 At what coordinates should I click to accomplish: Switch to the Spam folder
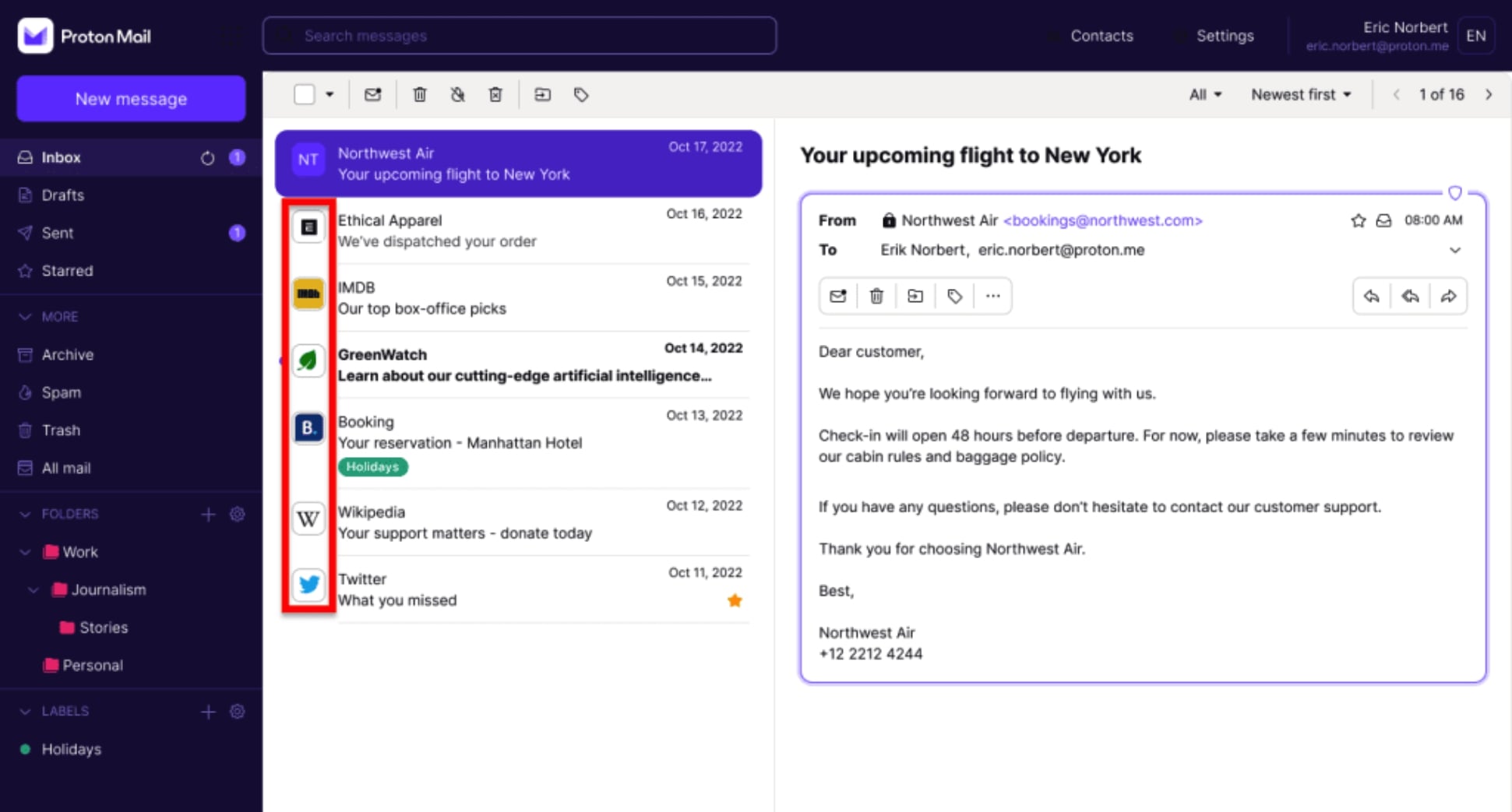click(x=61, y=392)
